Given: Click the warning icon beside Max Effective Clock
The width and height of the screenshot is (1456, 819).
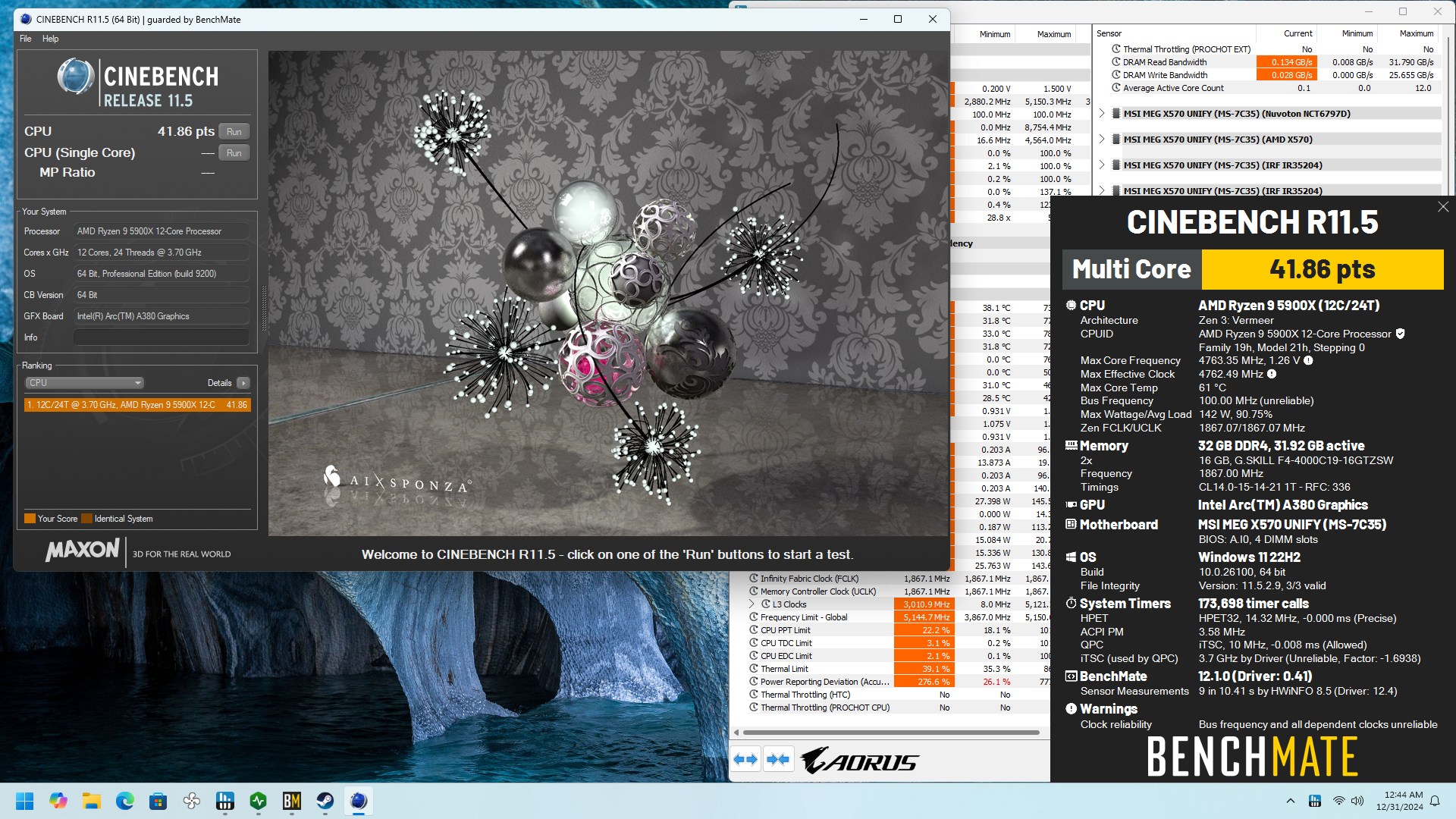Looking at the screenshot, I should point(1272,374).
